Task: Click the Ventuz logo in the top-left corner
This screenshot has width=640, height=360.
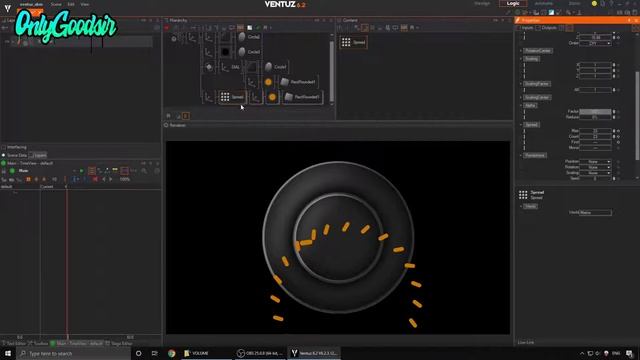Action: (x=7, y=8)
